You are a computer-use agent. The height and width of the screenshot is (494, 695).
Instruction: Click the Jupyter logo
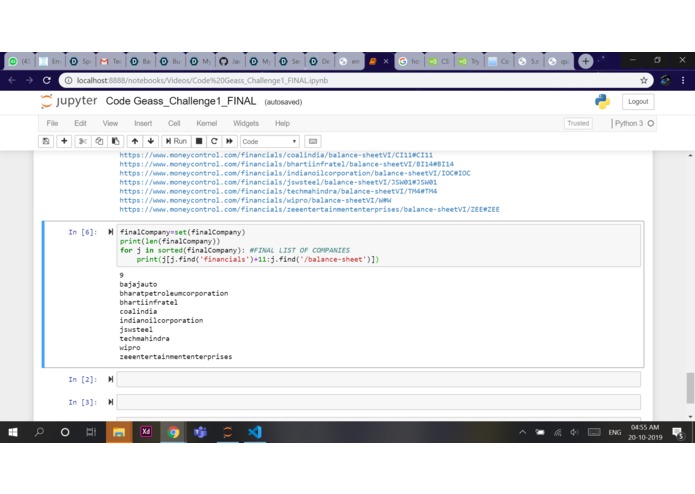69,101
